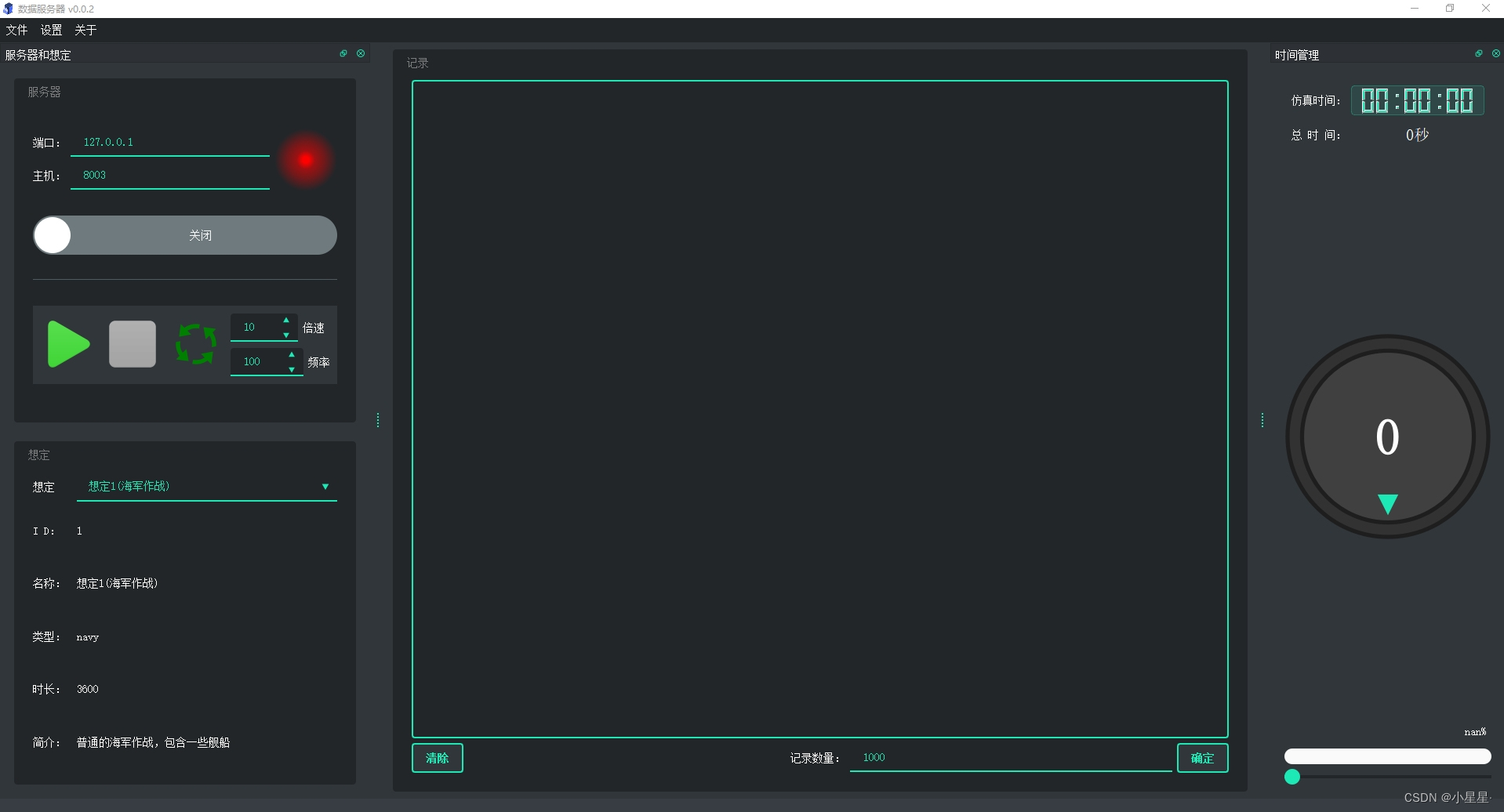Open the 想定 scenario dropdown
1504x812 pixels.
207,487
